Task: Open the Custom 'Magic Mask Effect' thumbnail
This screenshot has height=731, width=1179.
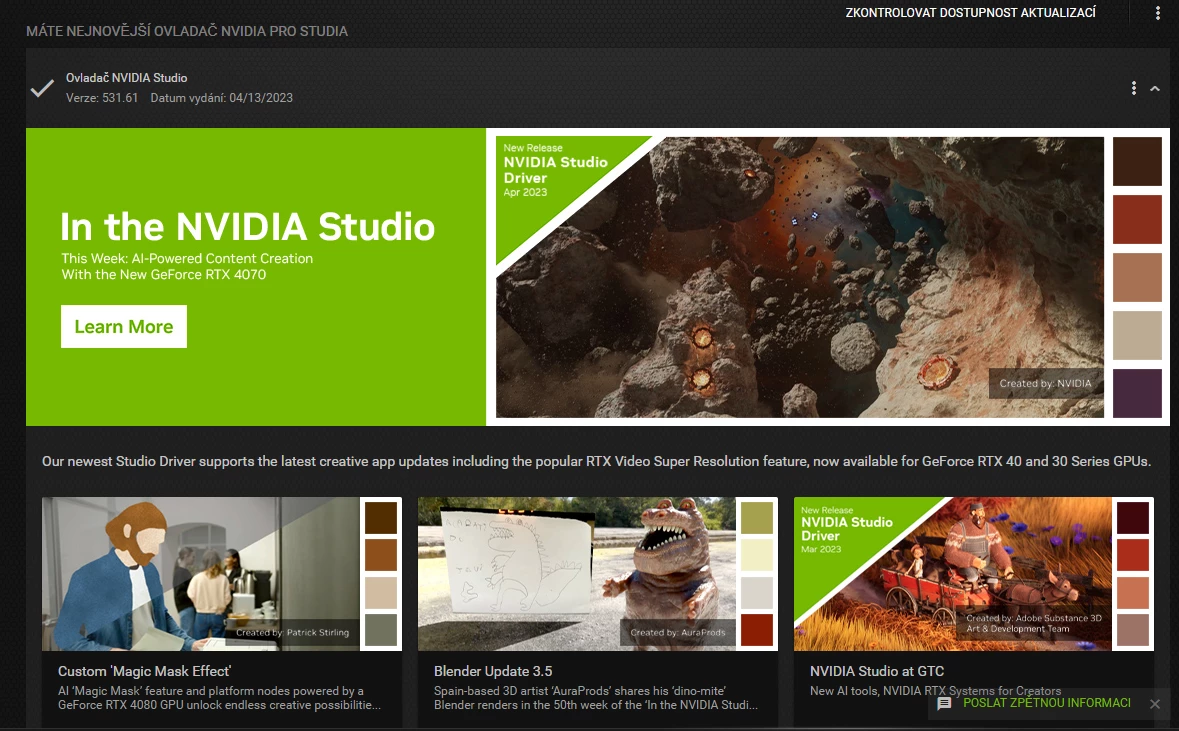Action: pos(201,574)
